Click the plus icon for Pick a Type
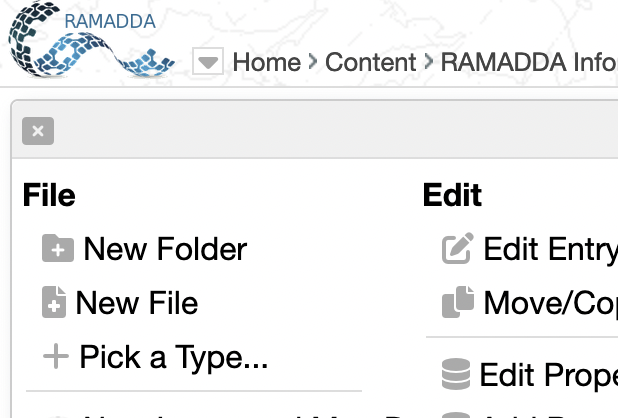 [56, 357]
